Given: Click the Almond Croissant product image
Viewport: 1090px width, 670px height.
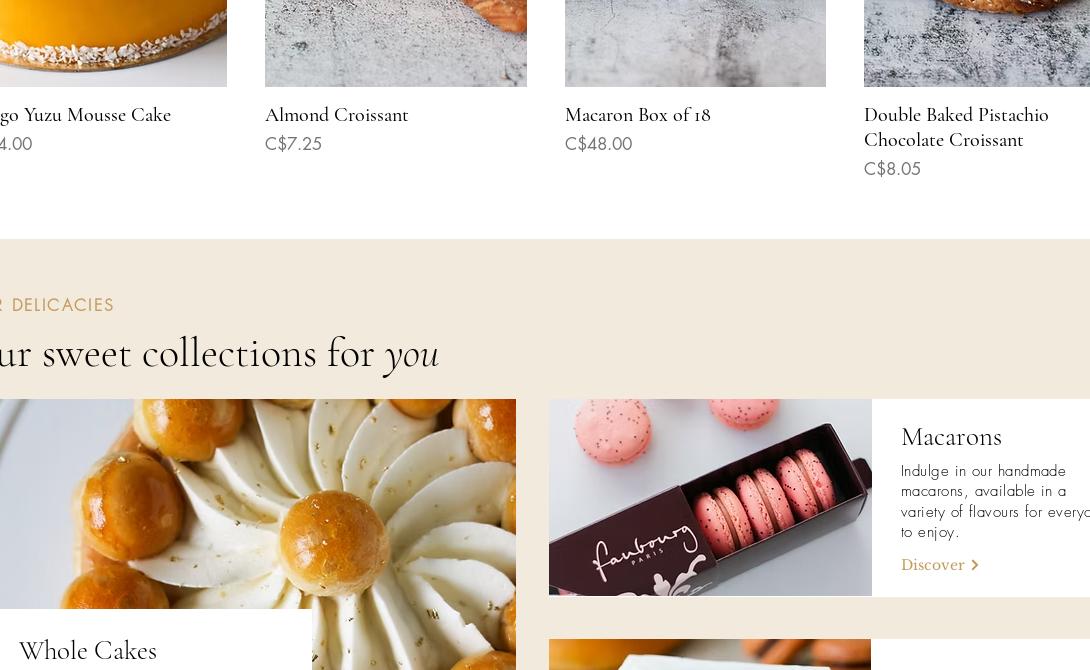Looking at the screenshot, I should click(x=396, y=43).
